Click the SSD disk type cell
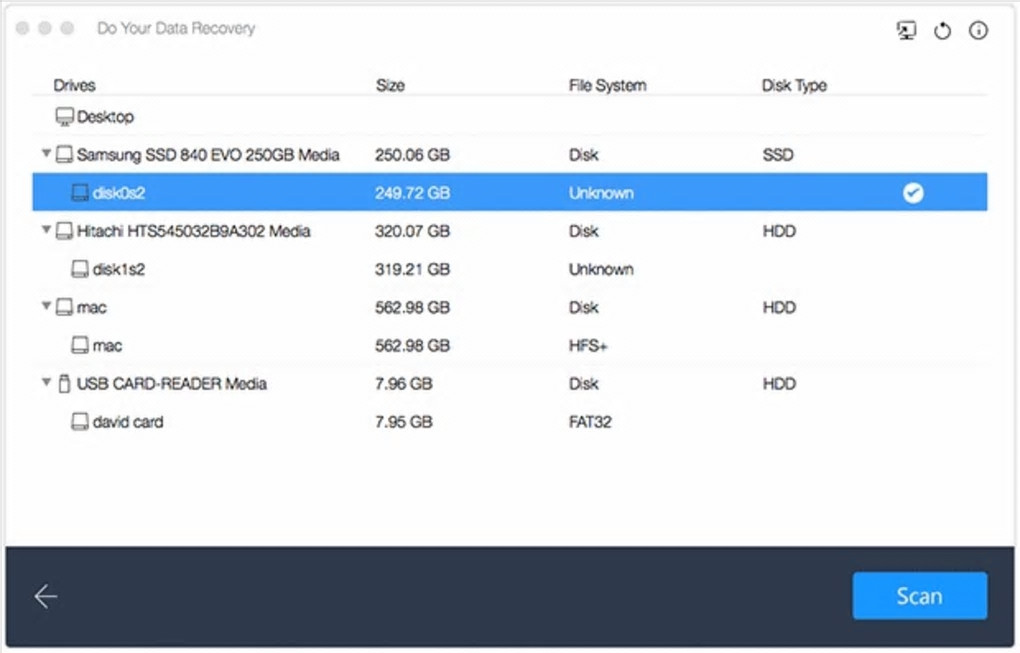Screen dimensions: 1020x653 point(778,155)
